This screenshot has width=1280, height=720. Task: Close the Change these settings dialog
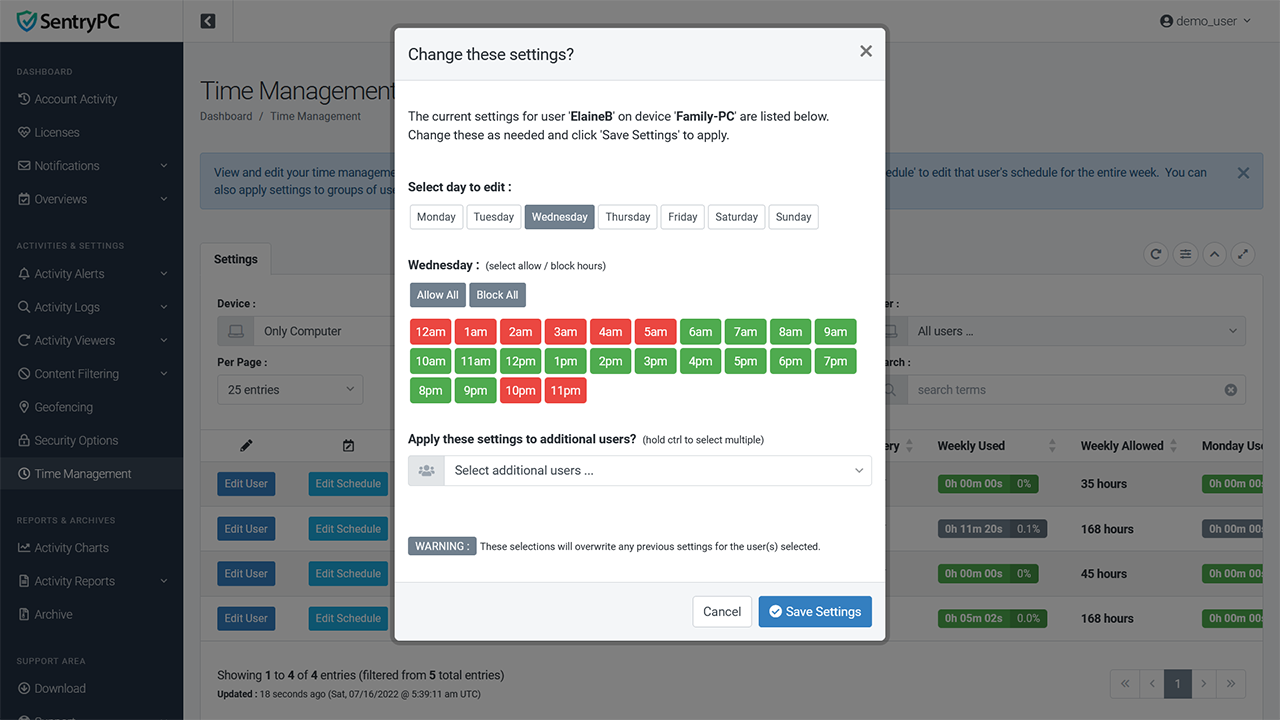point(866,51)
